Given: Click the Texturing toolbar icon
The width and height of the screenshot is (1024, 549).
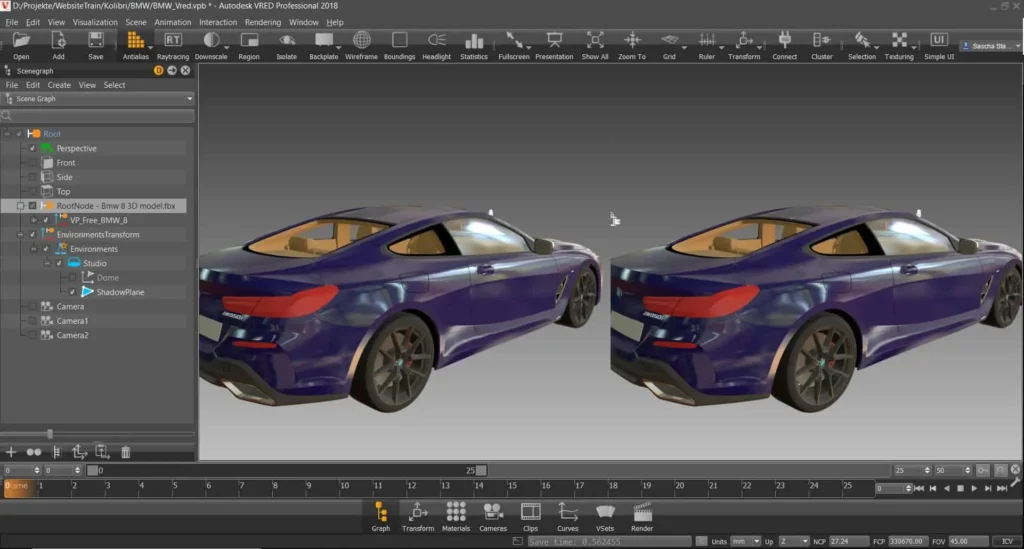Looking at the screenshot, I should [899, 40].
